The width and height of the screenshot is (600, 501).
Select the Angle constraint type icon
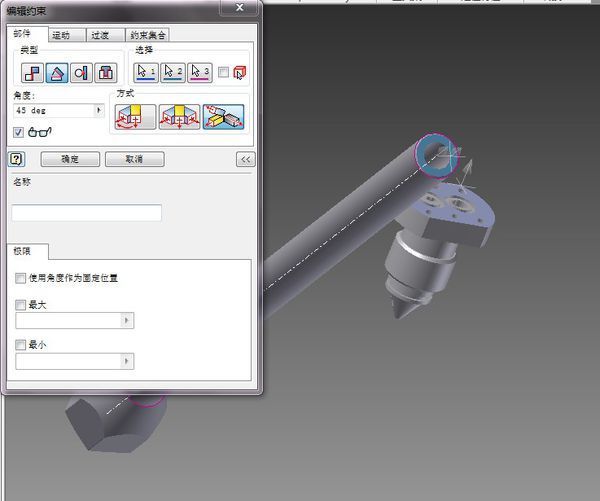pyautogui.click(x=57, y=73)
